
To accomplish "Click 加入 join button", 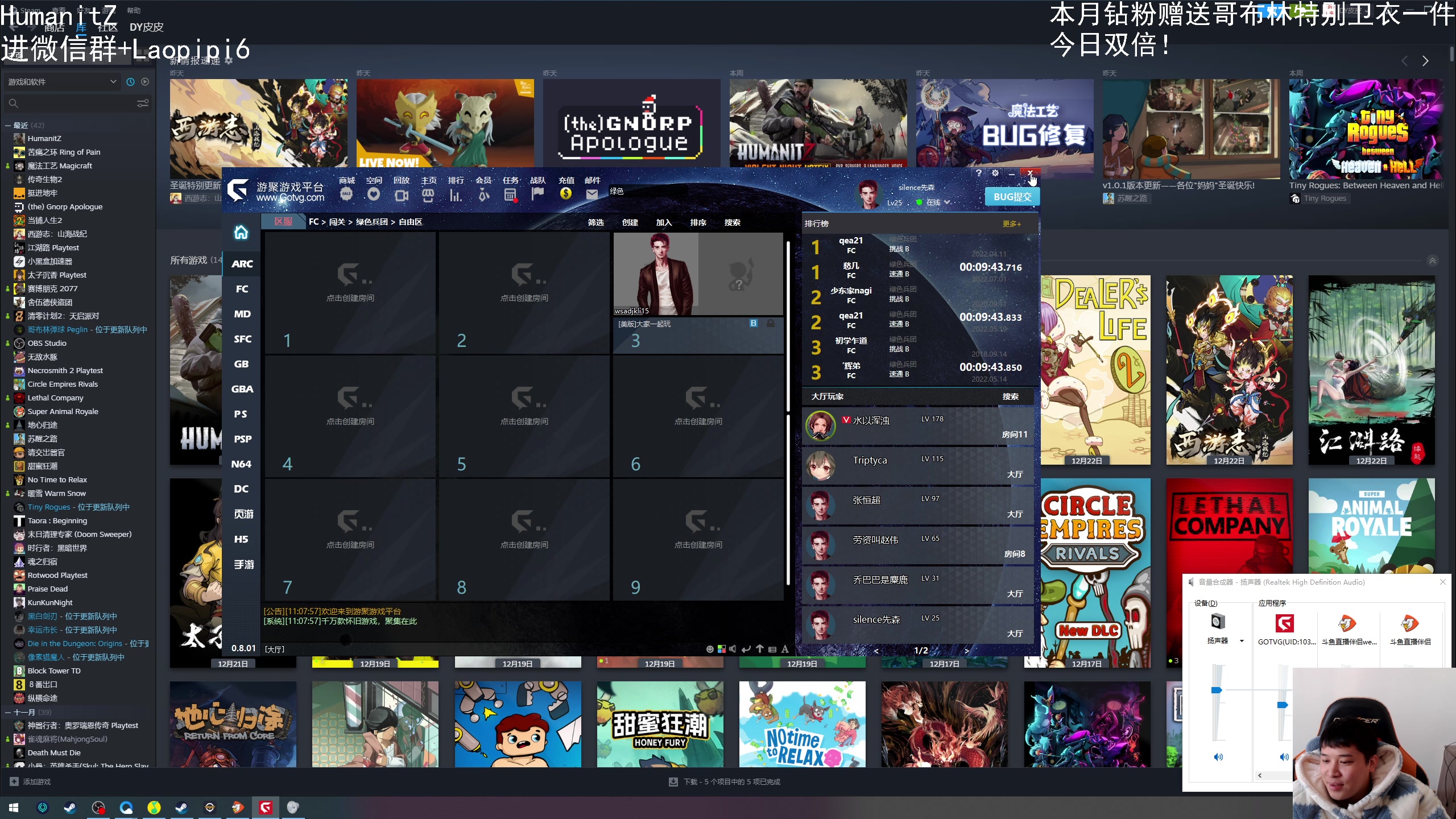I will [664, 222].
